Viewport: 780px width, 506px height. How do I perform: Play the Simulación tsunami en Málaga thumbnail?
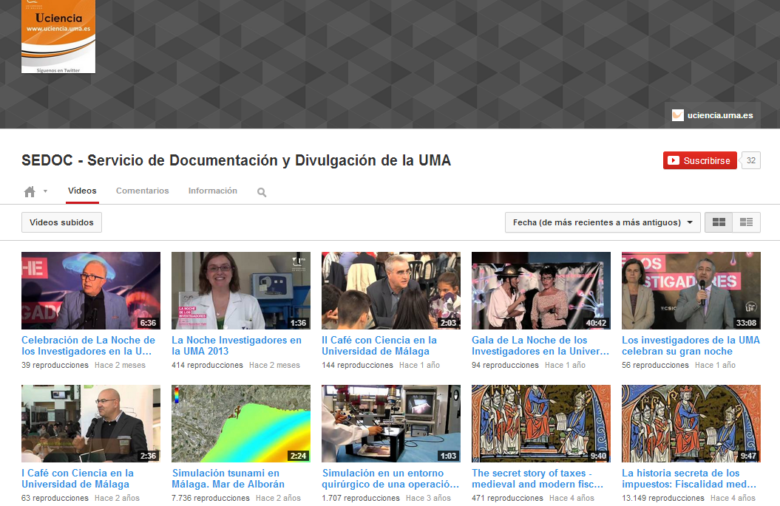(241, 423)
